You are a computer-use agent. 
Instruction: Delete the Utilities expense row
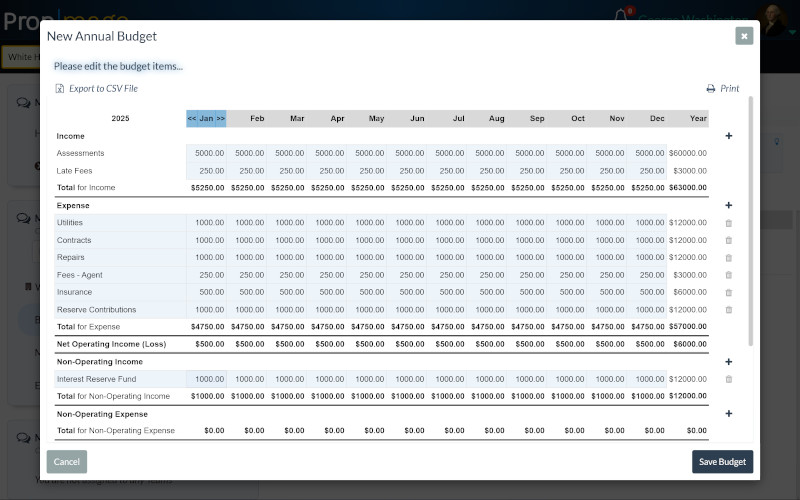pyautogui.click(x=728, y=223)
